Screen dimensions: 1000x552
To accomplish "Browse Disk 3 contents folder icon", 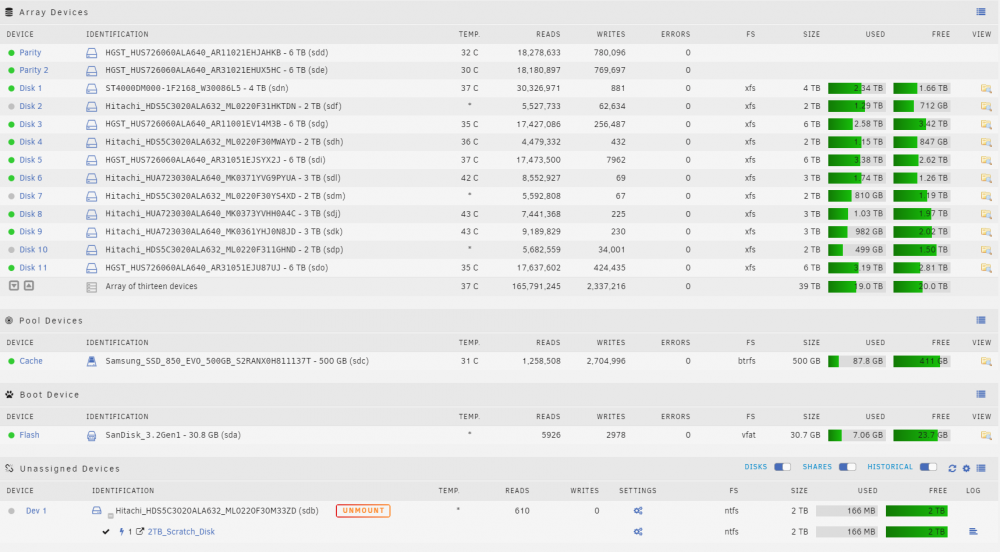I will 986,124.
